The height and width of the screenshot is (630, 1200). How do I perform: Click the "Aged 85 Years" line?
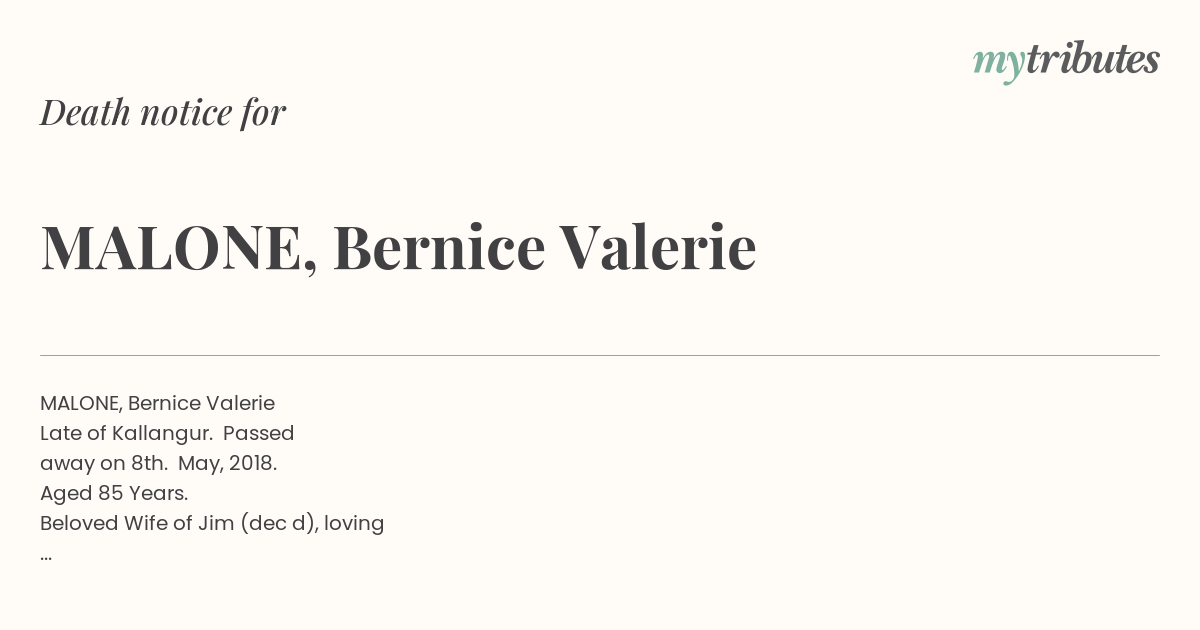pyautogui.click(x=114, y=494)
